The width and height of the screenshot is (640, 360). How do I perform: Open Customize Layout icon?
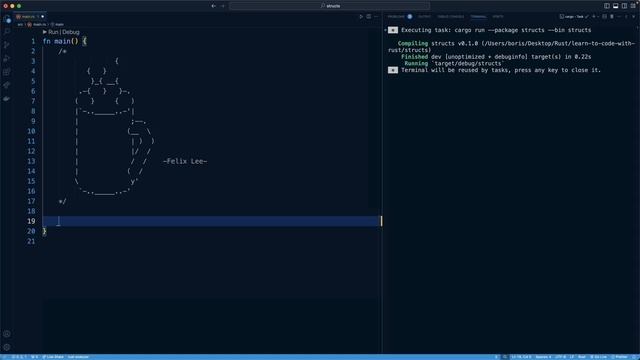click(633, 6)
